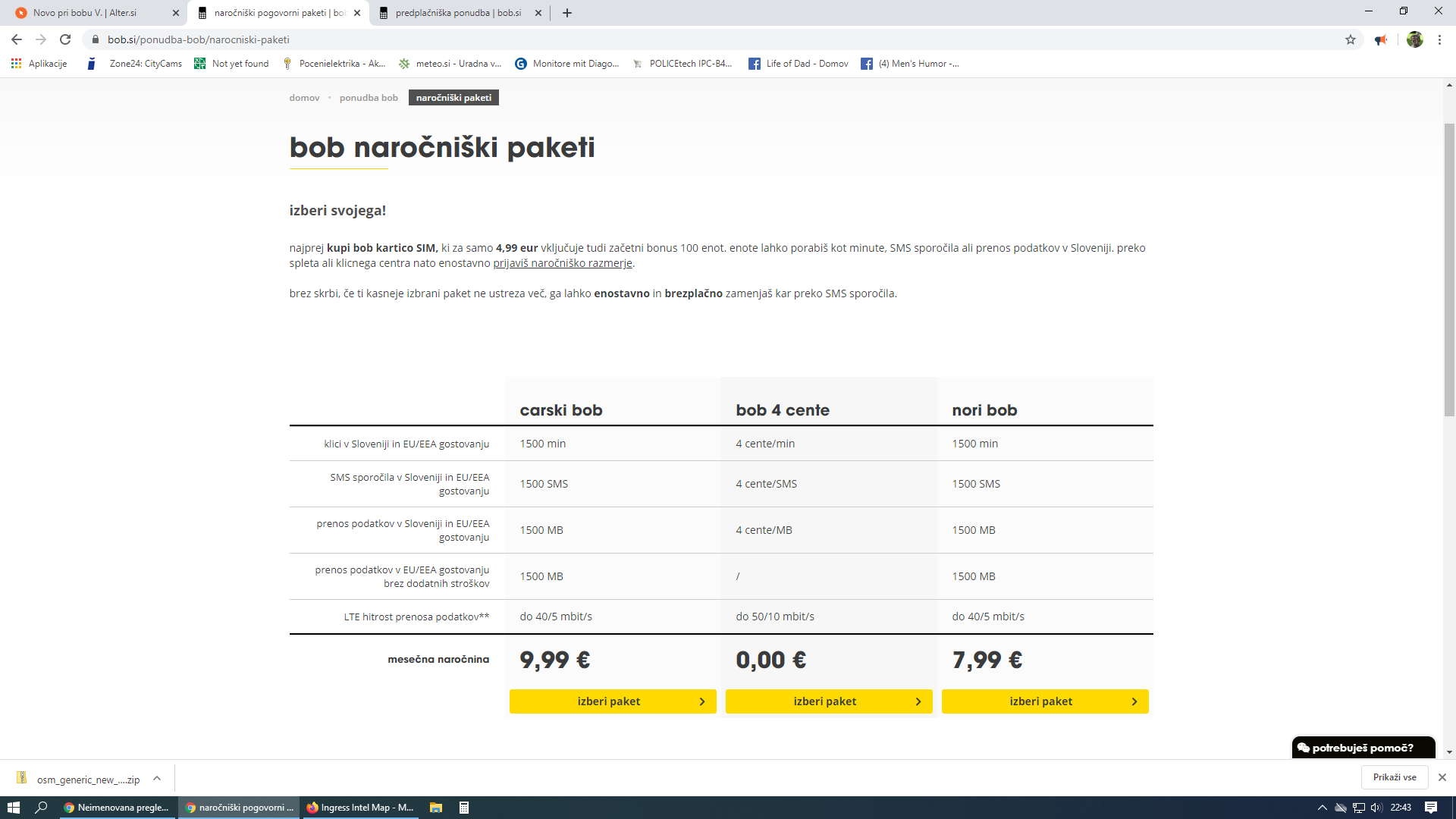This screenshot has height=819, width=1456.
Task: Open meteo.si Uradna bookmark
Action: tap(450, 64)
